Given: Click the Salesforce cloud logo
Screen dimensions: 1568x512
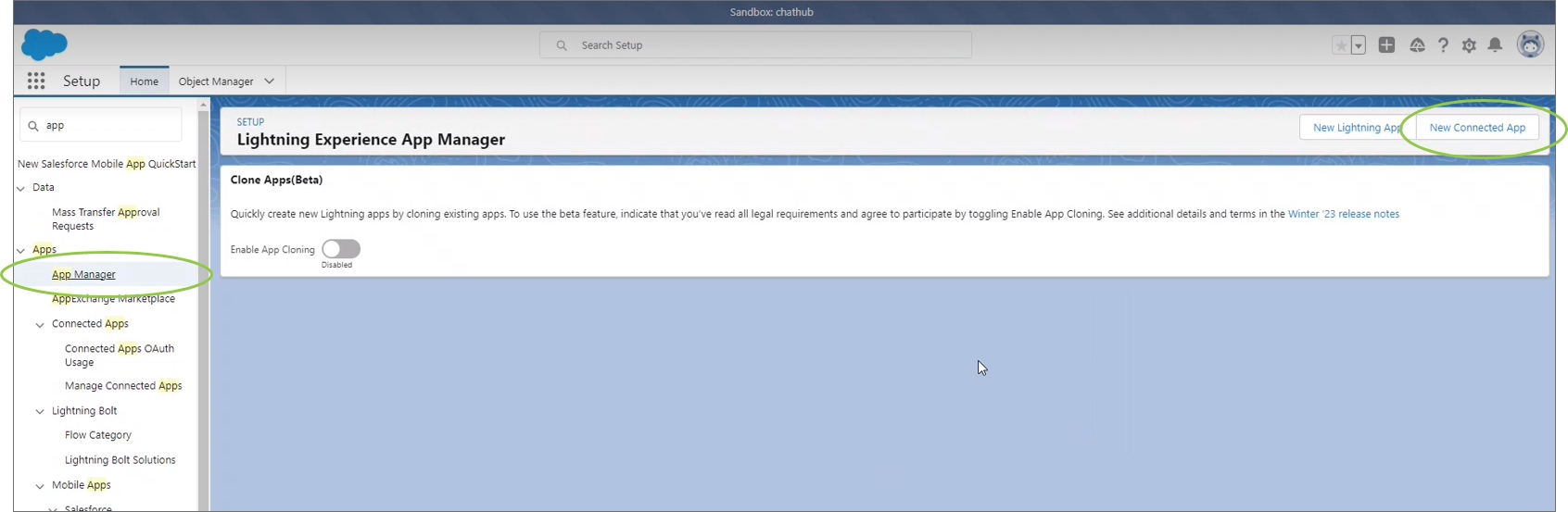Looking at the screenshot, I should [x=44, y=44].
